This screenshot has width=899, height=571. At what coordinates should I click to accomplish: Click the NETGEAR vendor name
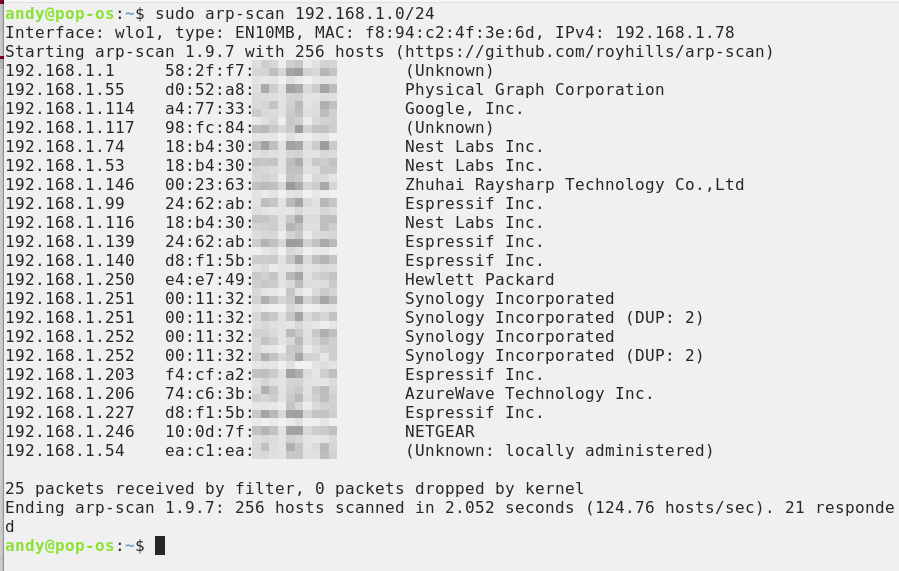439,432
